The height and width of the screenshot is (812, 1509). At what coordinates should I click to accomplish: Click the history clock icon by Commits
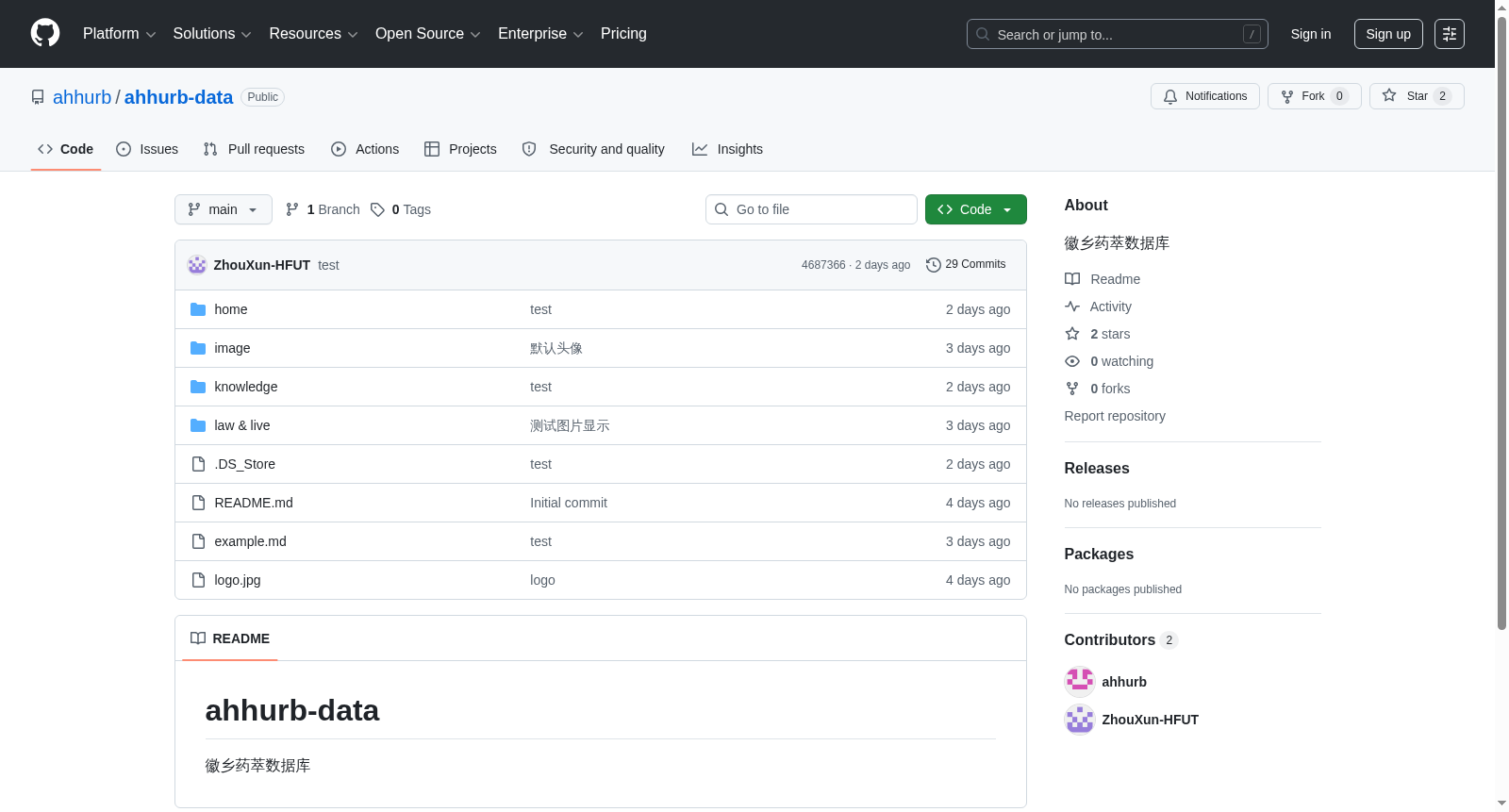click(x=934, y=265)
